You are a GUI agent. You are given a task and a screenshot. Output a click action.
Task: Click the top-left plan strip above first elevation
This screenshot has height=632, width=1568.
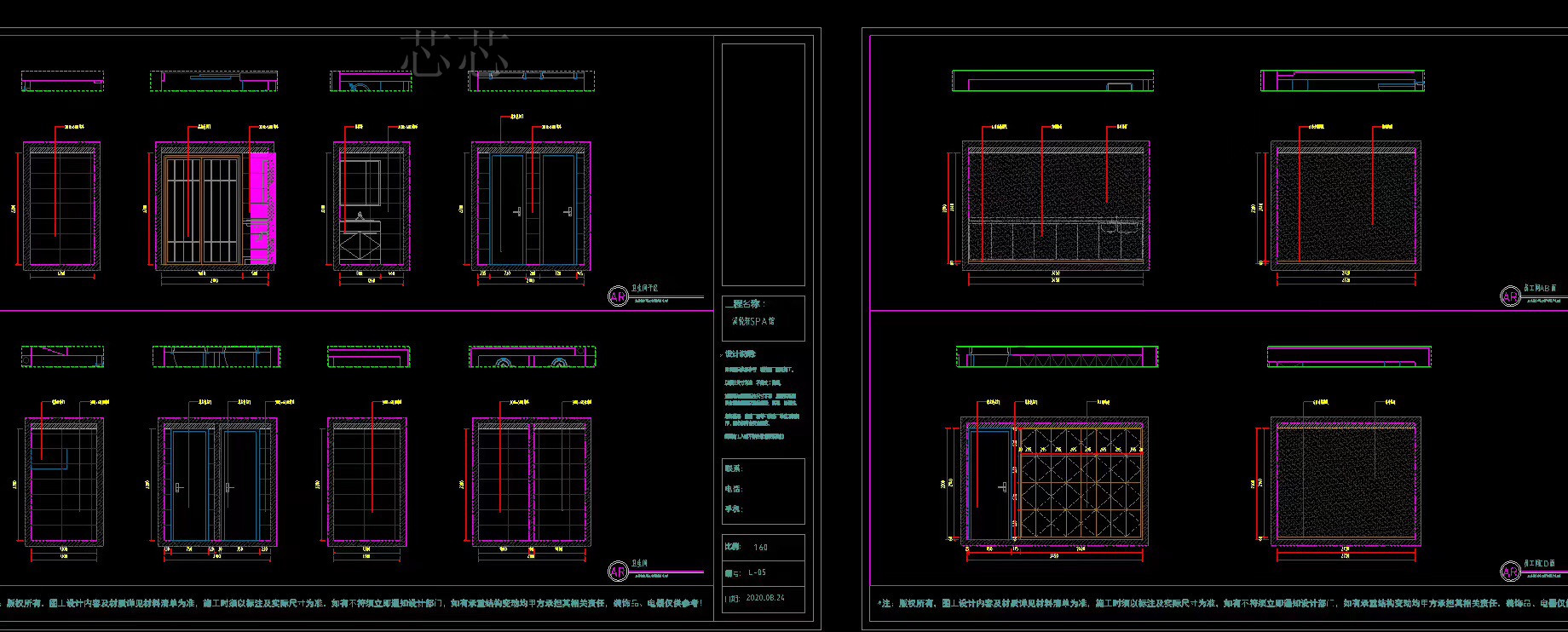coord(62,82)
